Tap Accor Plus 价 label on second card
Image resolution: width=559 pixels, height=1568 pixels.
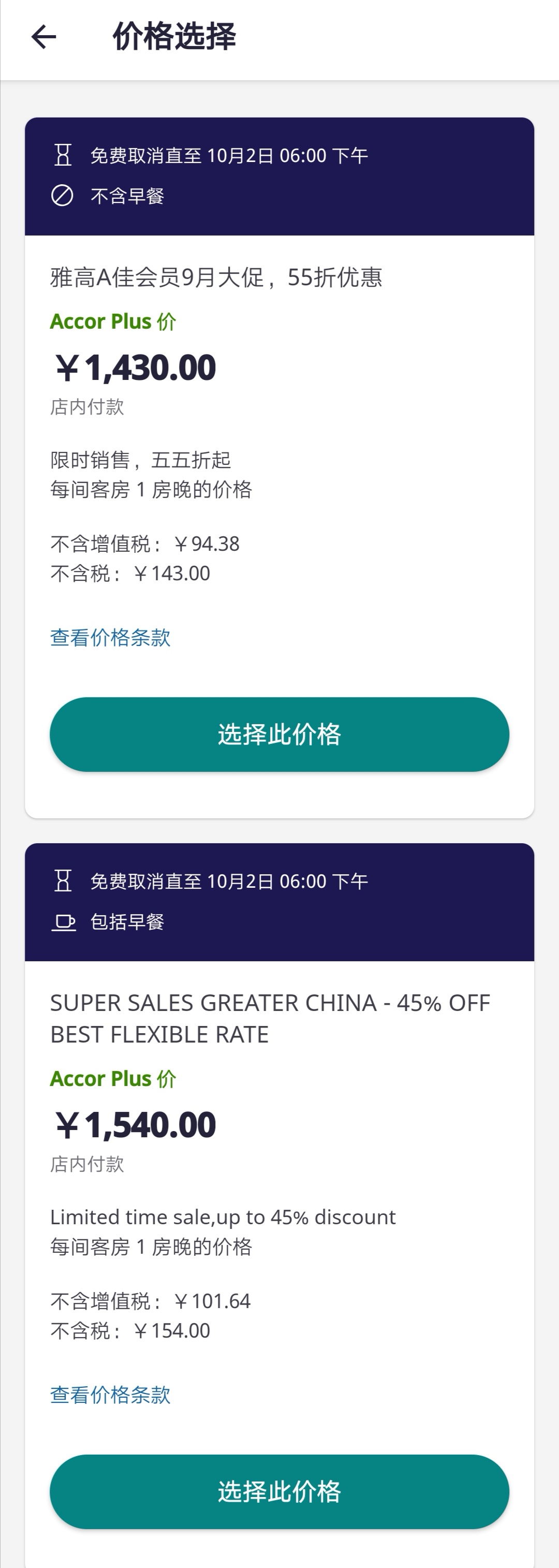113,1079
